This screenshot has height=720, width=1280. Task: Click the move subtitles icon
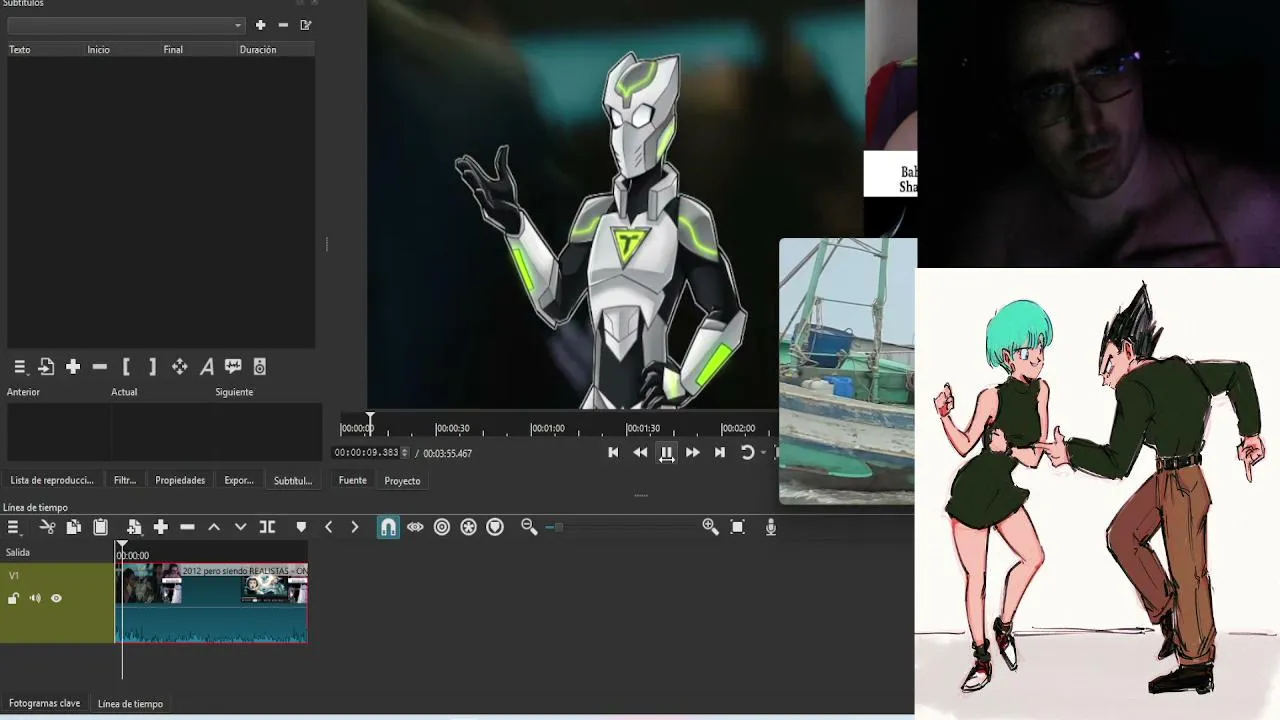[x=180, y=367]
